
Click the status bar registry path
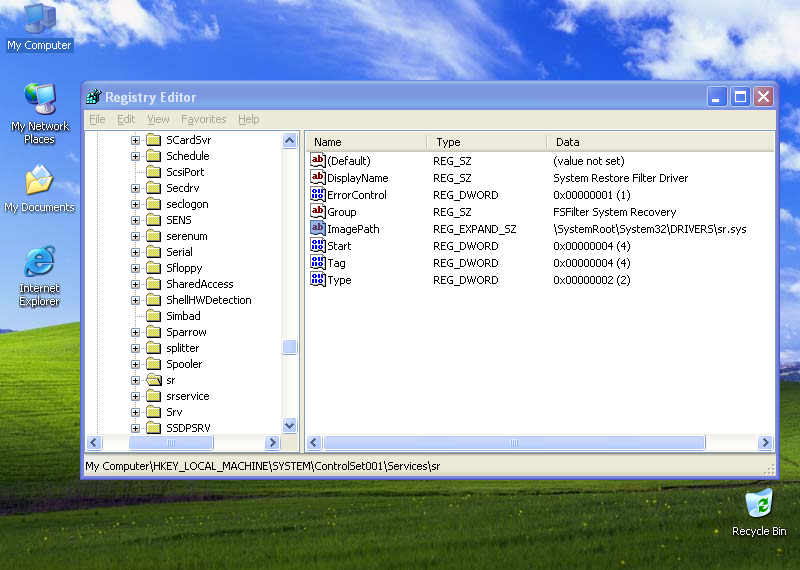262,466
